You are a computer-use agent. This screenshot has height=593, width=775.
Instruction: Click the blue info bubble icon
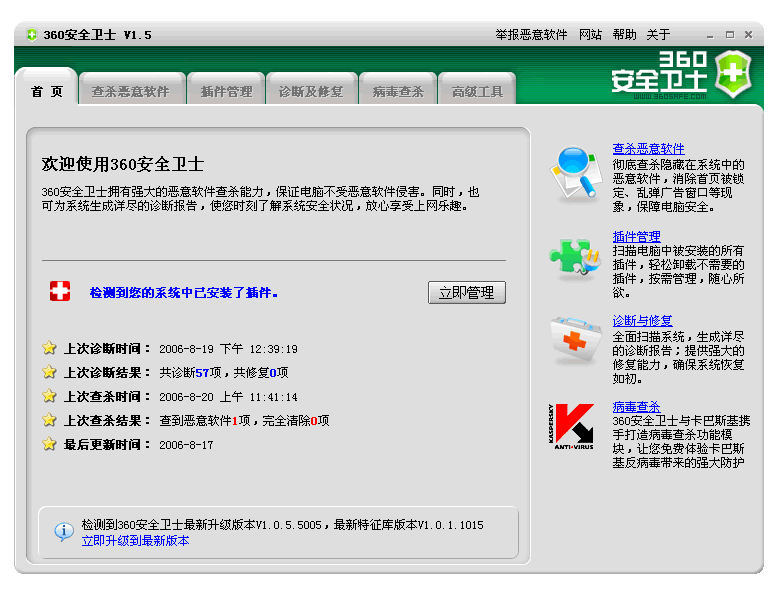pyautogui.click(x=64, y=532)
